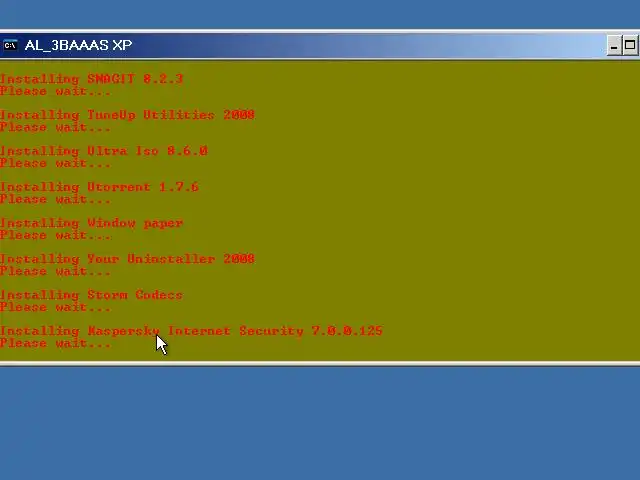Click 'Please wait...' under TuneUp Utilities line

(55, 127)
